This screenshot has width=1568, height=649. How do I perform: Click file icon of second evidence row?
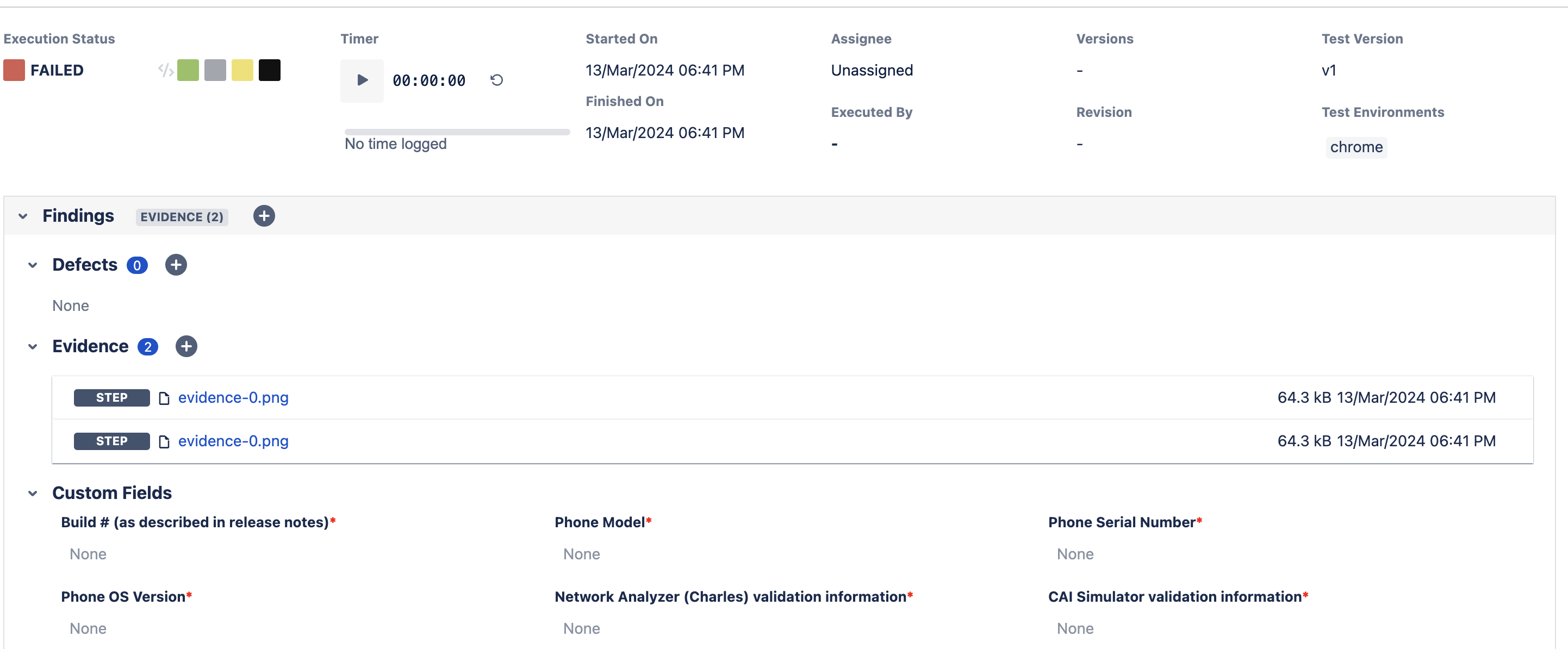coord(164,441)
